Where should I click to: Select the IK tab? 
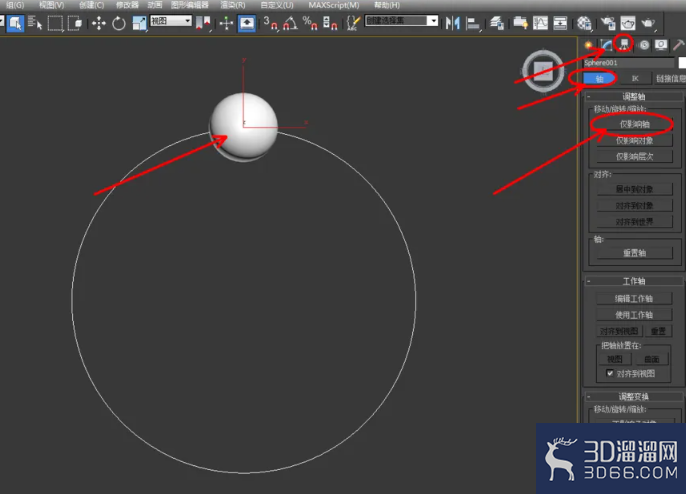pos(635,79)
